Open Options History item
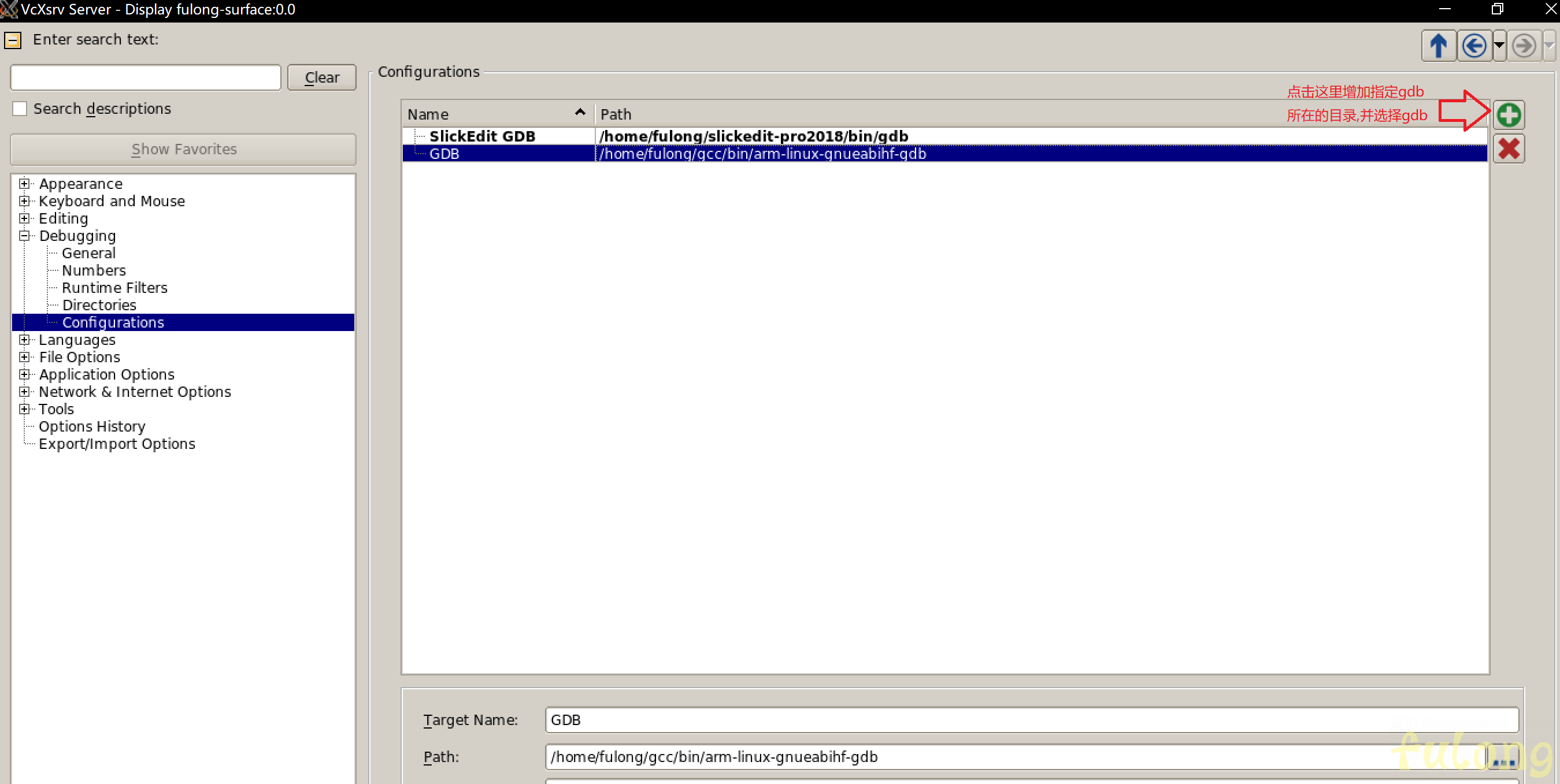The image size is (1560, 784). 92,427
